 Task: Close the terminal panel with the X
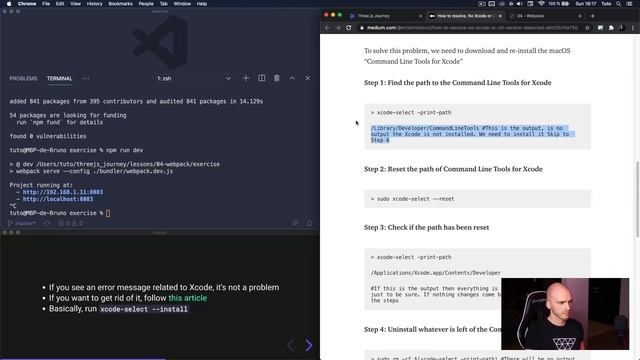point(308,78)
